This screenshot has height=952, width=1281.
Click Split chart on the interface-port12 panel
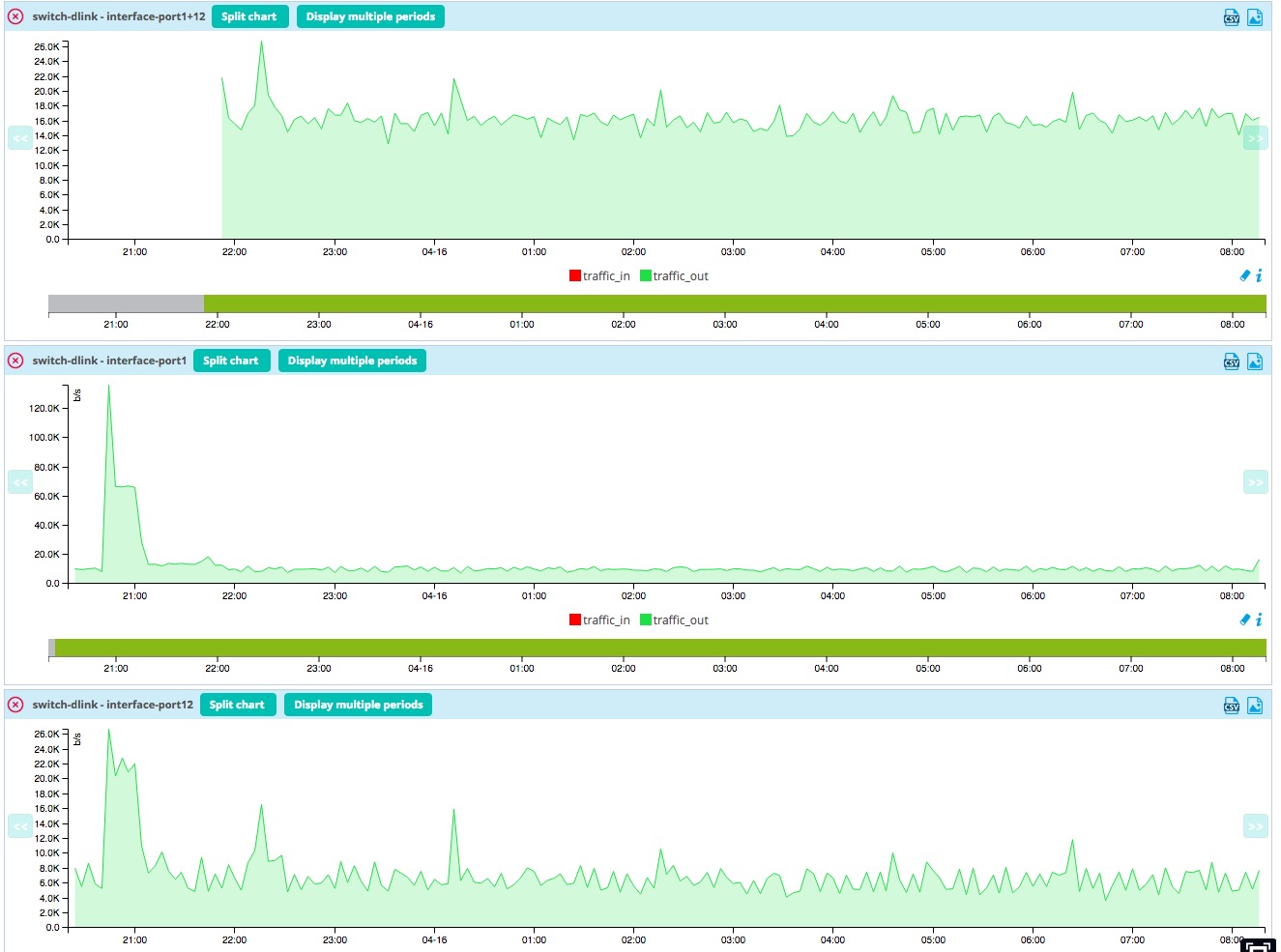(237, 705)
